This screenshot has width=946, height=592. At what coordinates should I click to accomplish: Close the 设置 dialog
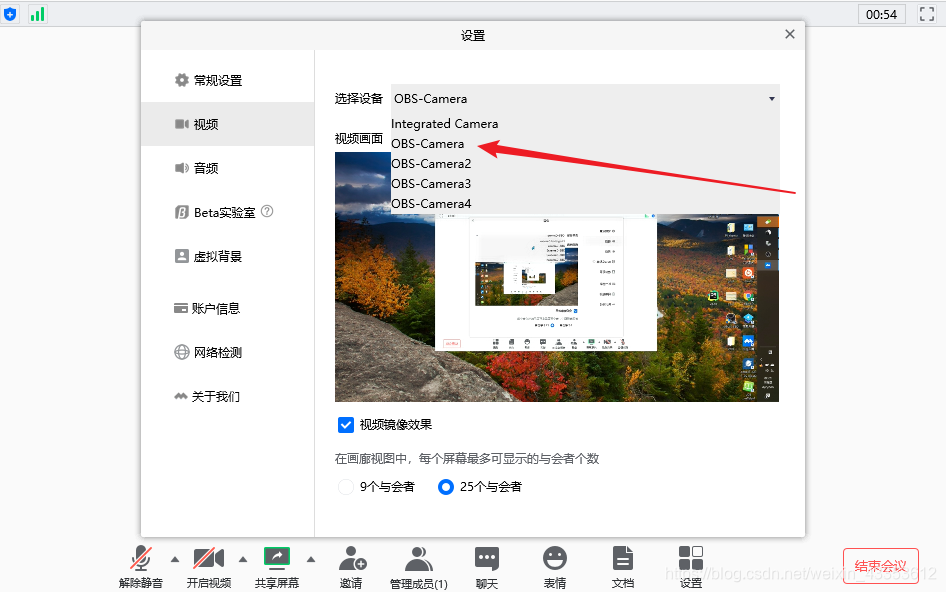tap(790, 34)
